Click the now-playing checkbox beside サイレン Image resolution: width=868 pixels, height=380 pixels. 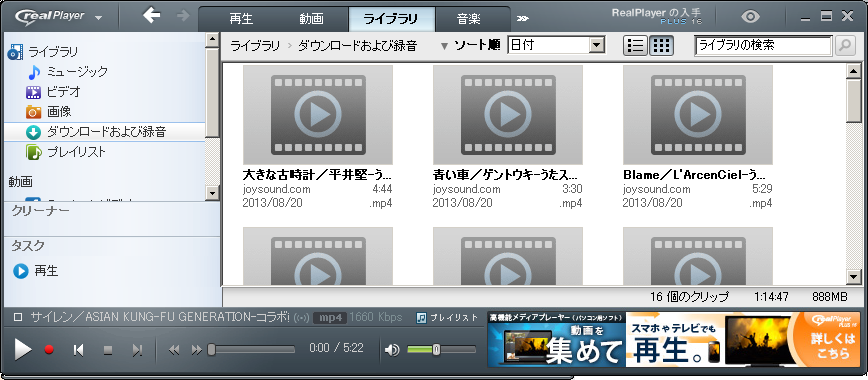pos(18,317)
